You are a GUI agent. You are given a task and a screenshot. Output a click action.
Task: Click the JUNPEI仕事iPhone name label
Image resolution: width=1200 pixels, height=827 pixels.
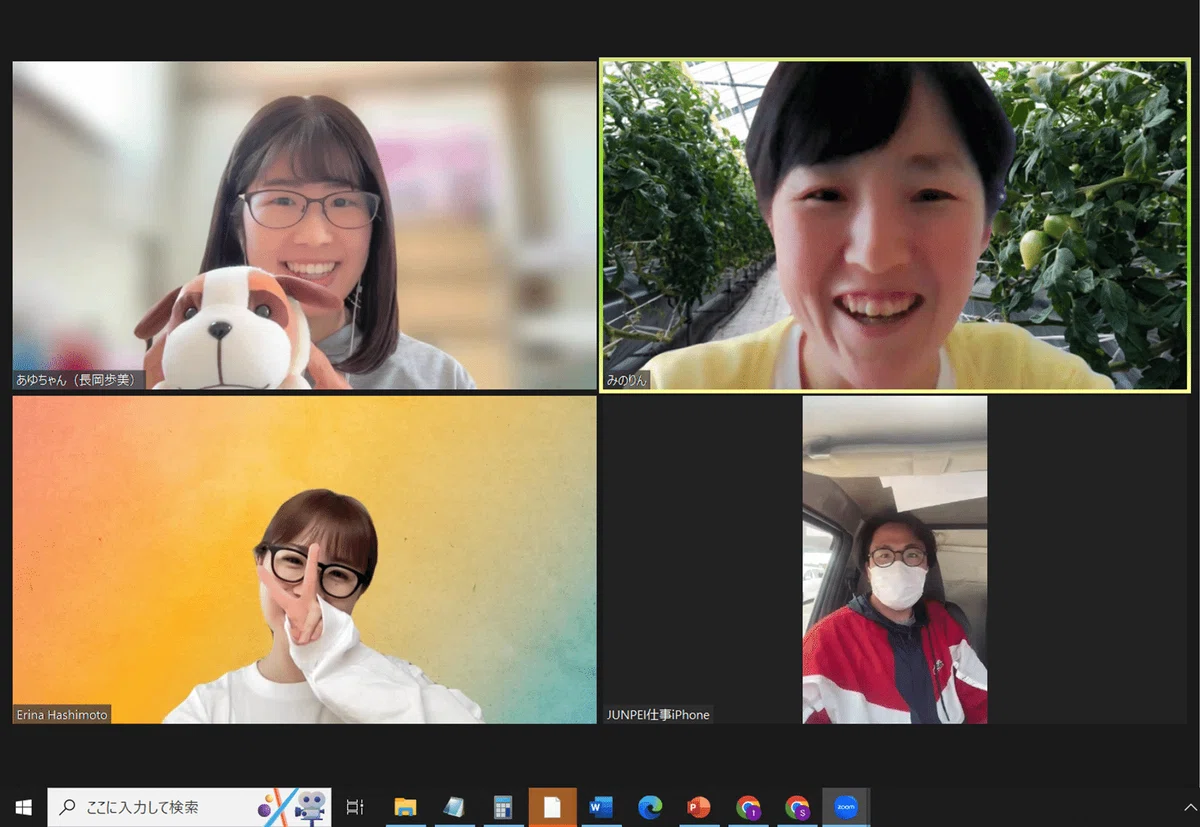tap(658, 714)
